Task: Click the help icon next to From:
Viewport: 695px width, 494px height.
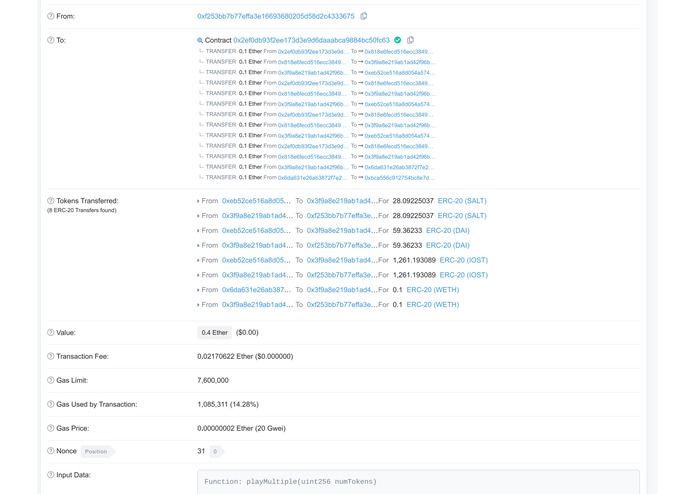Action: 51,16
